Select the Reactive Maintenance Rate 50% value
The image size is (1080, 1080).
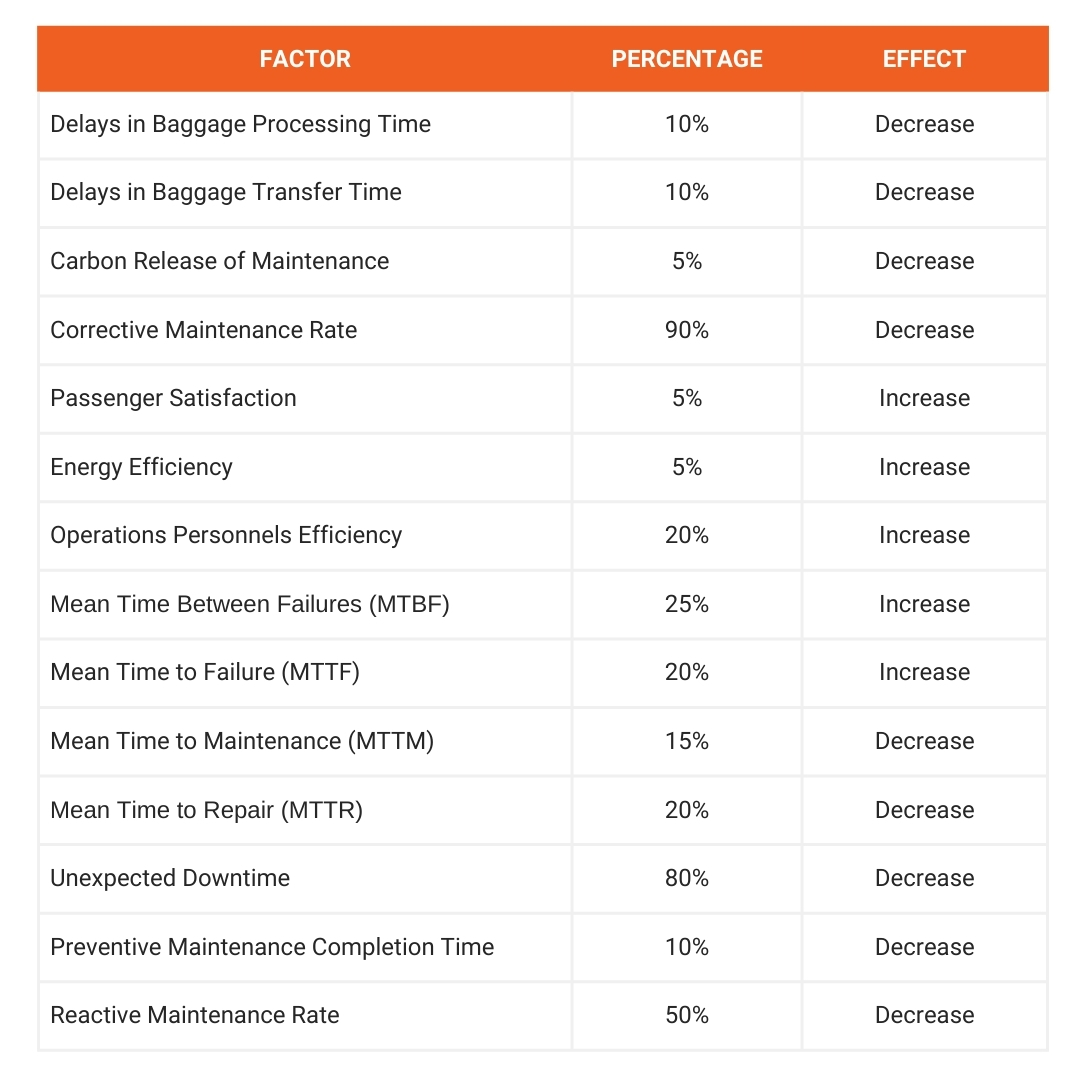click(687, 1015)
